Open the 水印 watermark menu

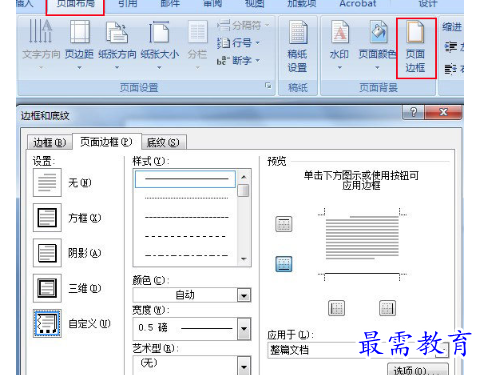339,44
